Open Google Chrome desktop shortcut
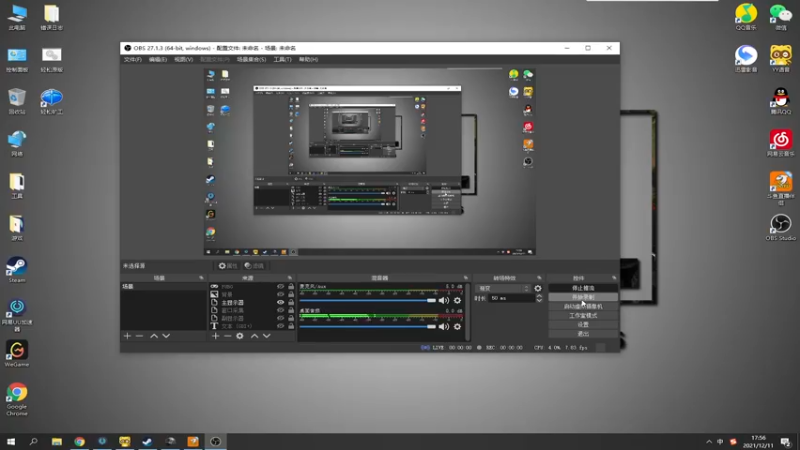 click(x=16, y=399)
